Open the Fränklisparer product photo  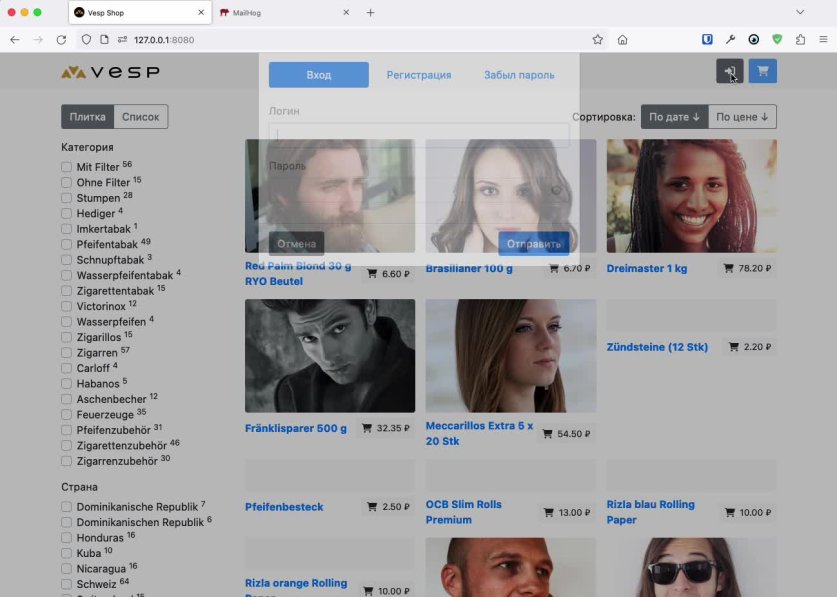coord(330,356)
